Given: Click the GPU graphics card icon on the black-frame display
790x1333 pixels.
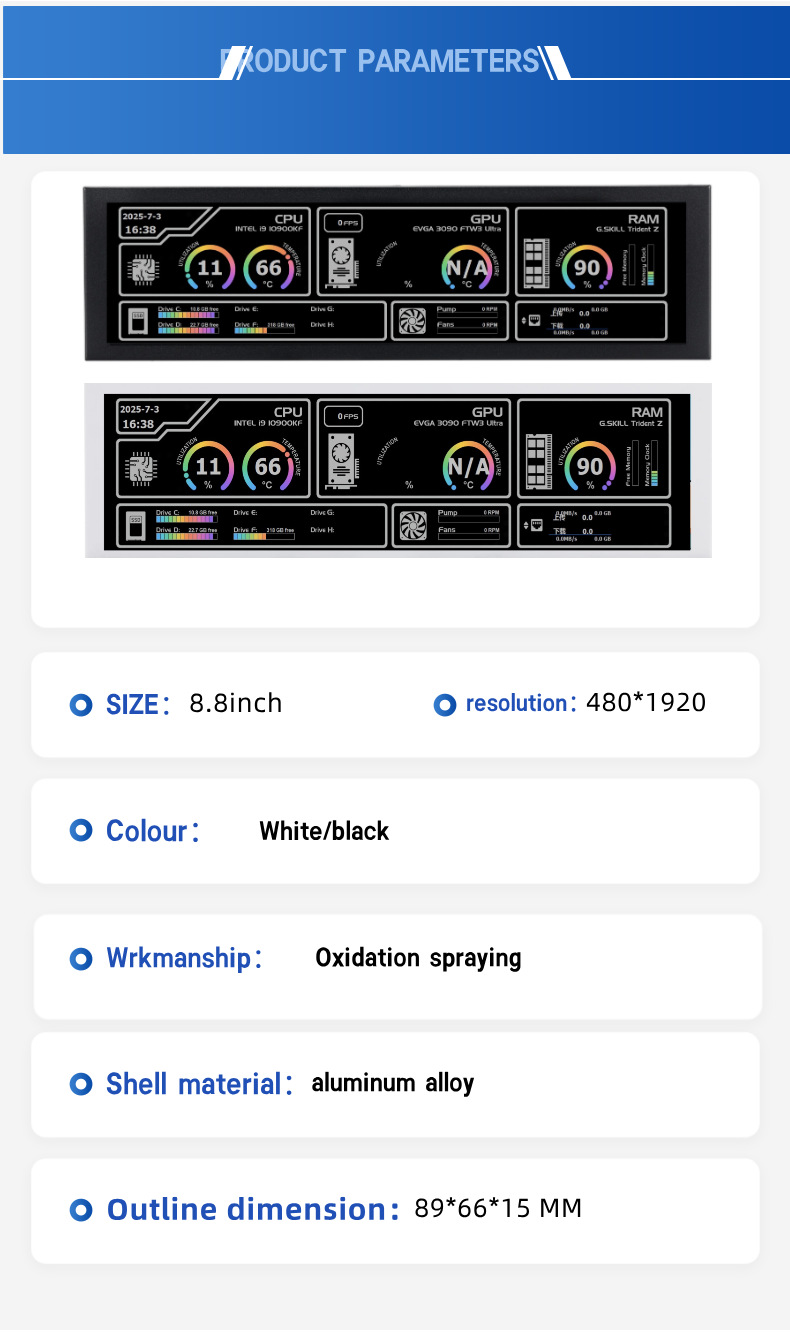Looking at the screenshot, I should tap(342, 262).
